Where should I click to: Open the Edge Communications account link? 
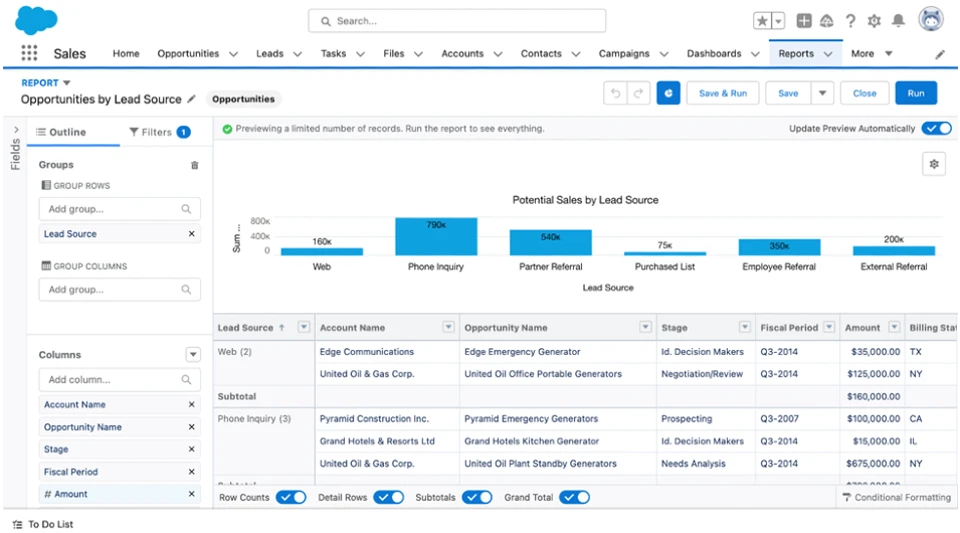tap(367, 352)
